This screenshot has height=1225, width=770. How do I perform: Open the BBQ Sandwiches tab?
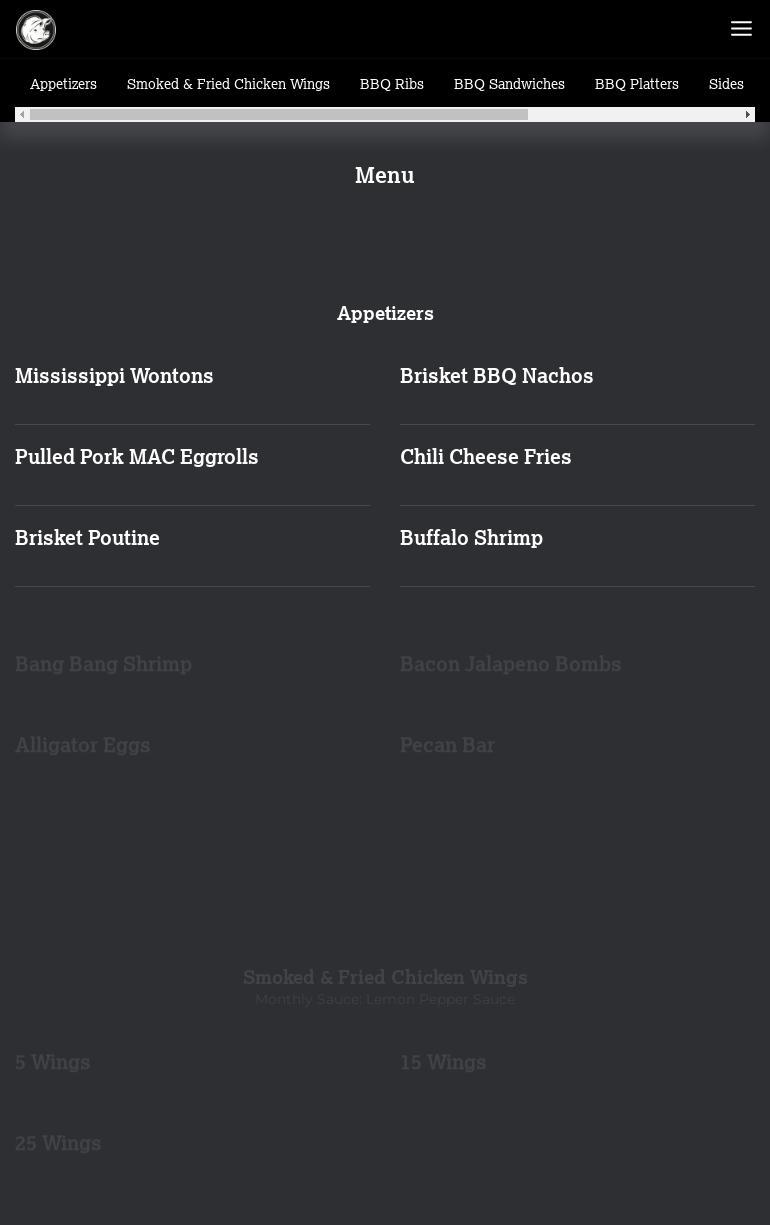(509, 85)
